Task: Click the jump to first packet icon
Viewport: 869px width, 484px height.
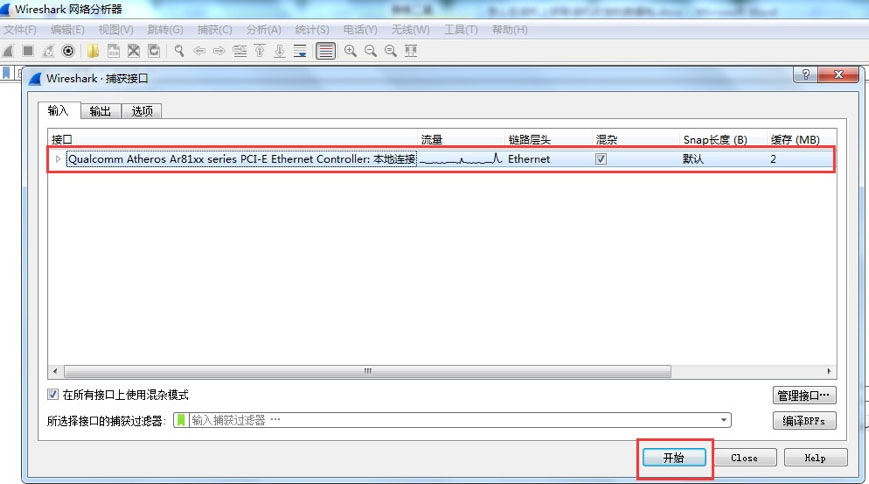Action: [x=259, y=51]
